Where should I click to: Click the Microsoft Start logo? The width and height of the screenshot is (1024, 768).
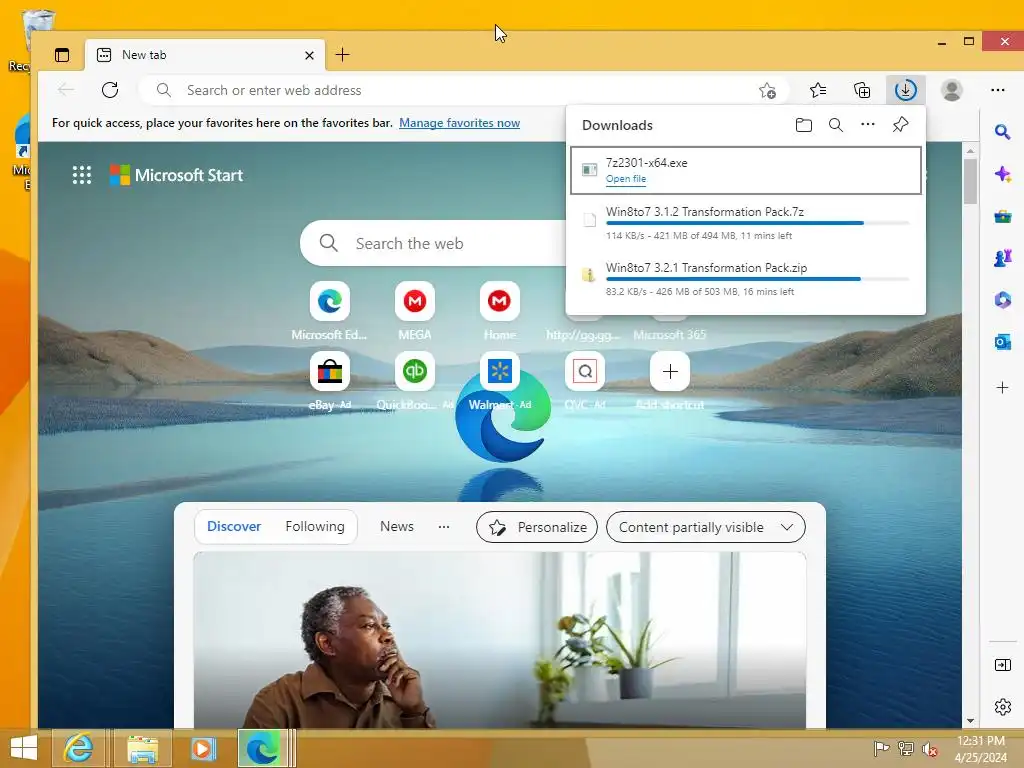click(176, 175)
